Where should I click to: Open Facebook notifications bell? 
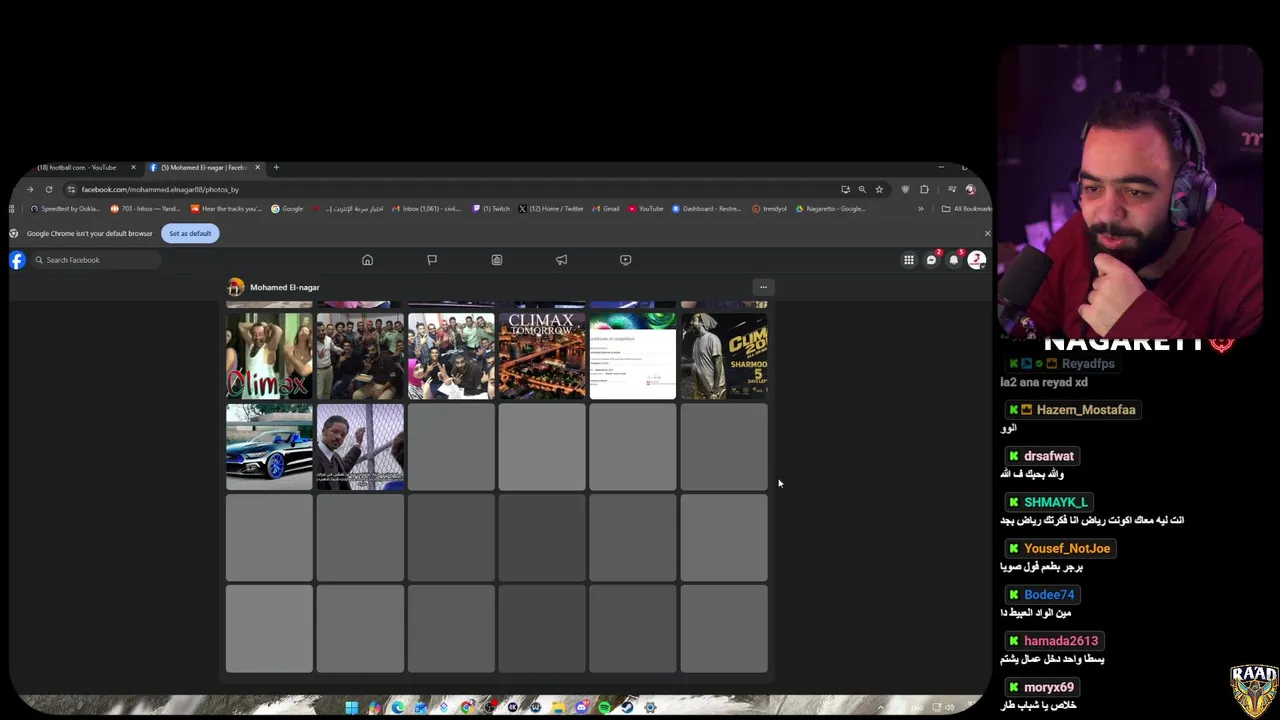954,260
